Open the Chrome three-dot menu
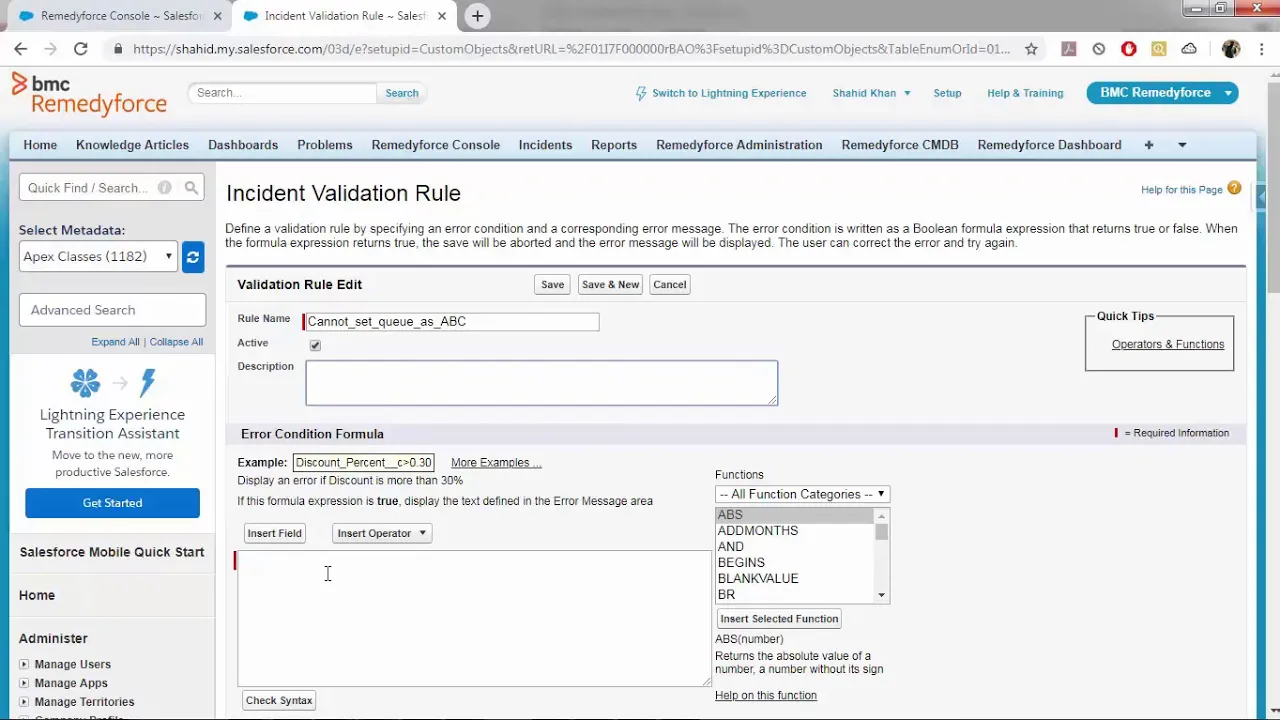The width and height of the screenshot is (1280, 720). click(x=1262, y=49)
